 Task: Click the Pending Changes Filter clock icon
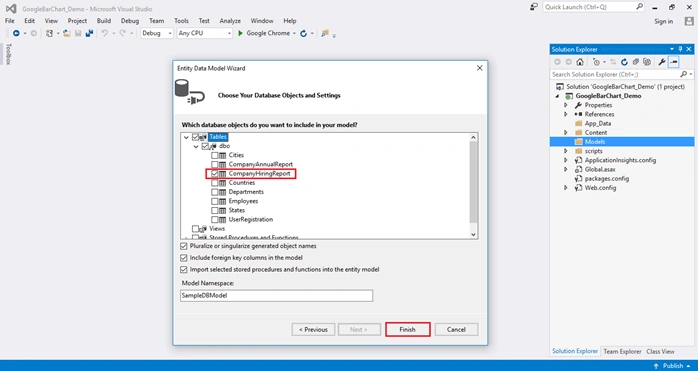596,62
